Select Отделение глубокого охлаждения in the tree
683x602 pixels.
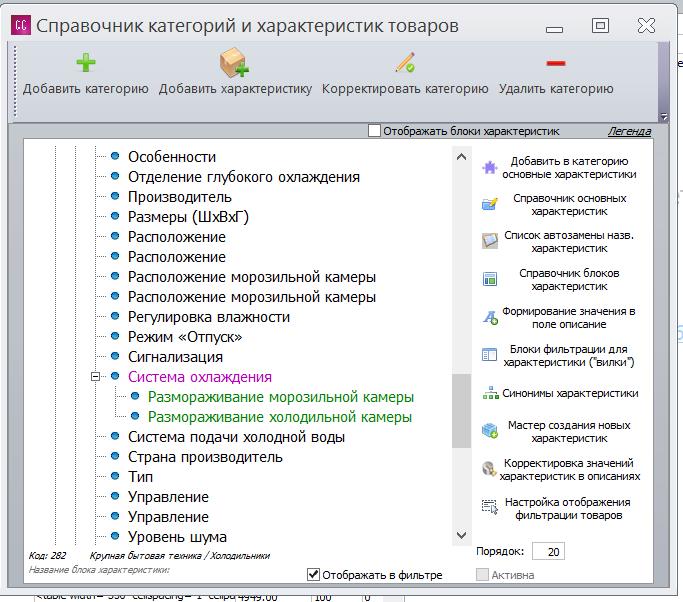(244, 177)
